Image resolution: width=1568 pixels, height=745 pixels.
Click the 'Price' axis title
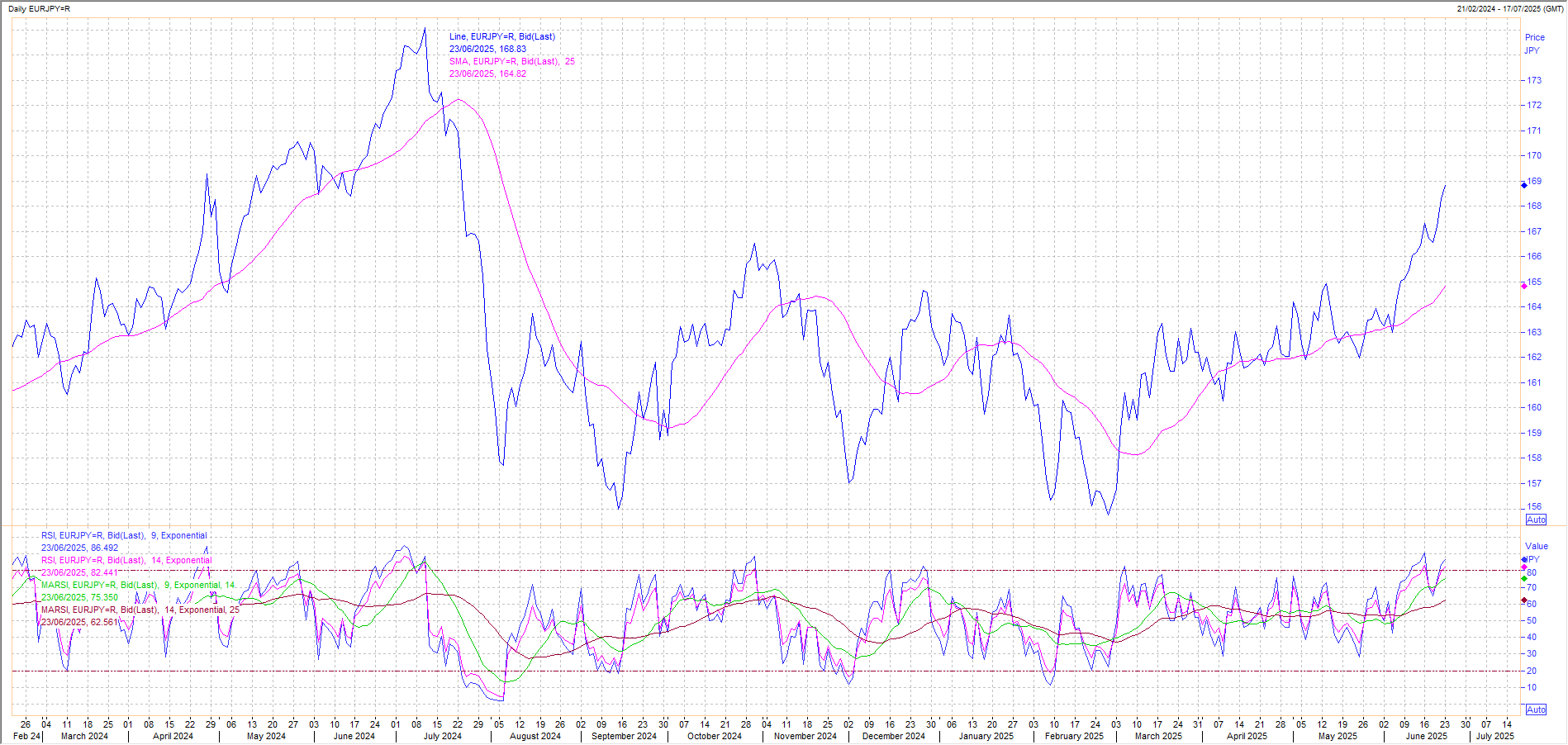point(1535,37)
